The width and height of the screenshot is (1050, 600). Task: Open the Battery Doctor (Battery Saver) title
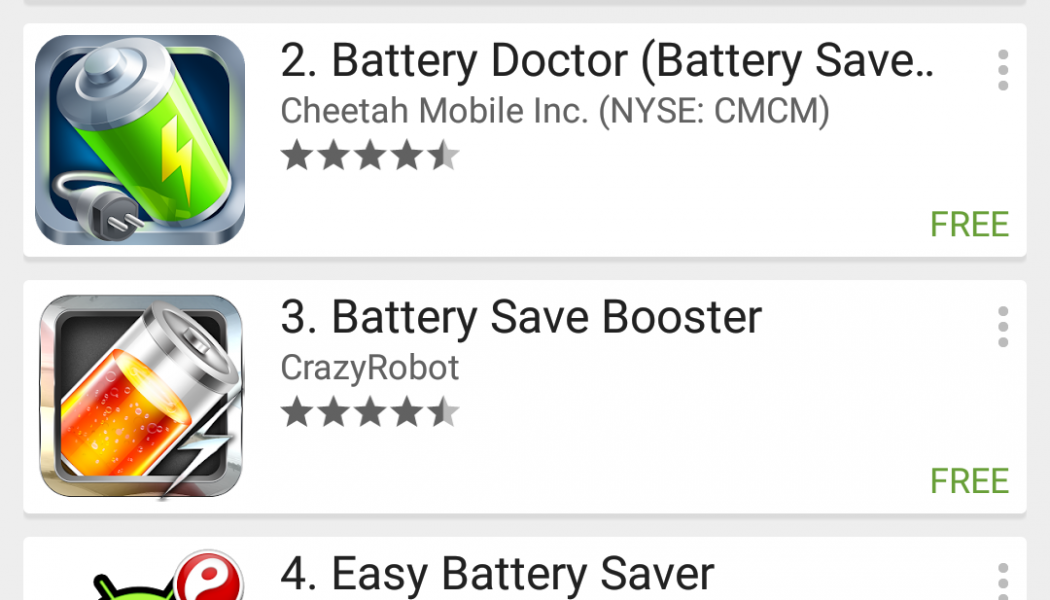tap(607, 62)
